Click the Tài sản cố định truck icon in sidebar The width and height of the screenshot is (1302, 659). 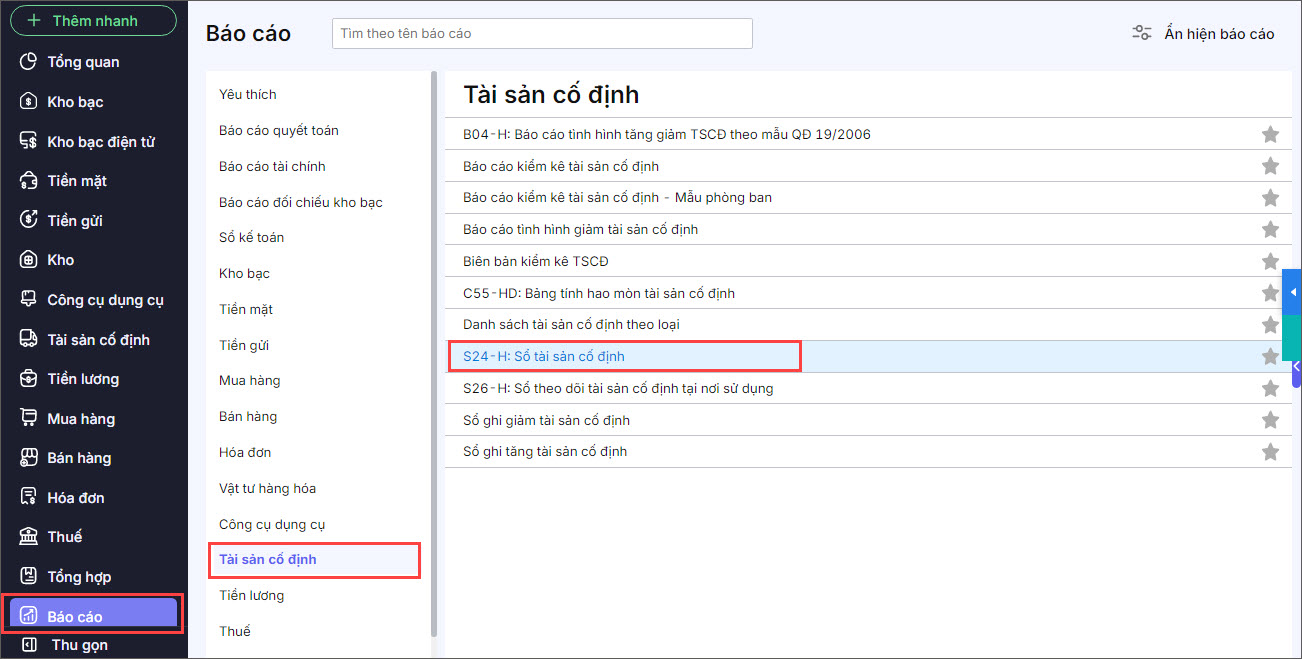(30, 340)
